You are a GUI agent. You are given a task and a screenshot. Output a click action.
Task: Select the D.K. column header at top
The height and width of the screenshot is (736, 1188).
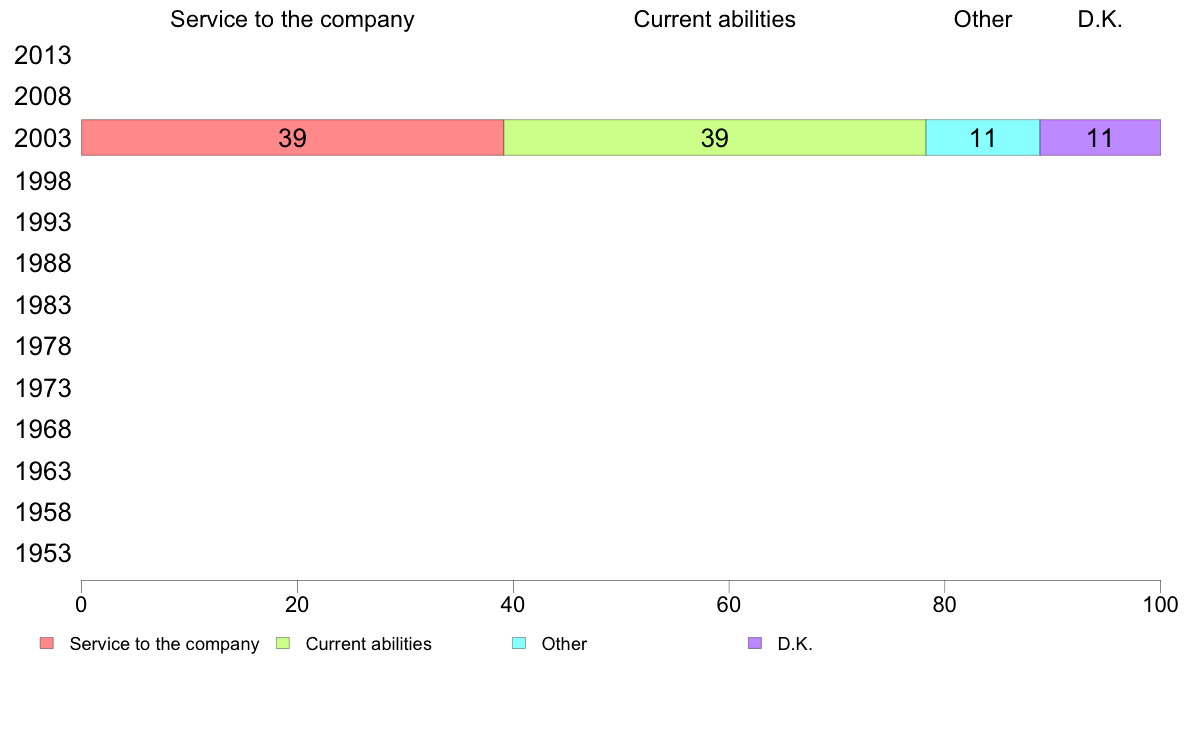coord(1100,20)
